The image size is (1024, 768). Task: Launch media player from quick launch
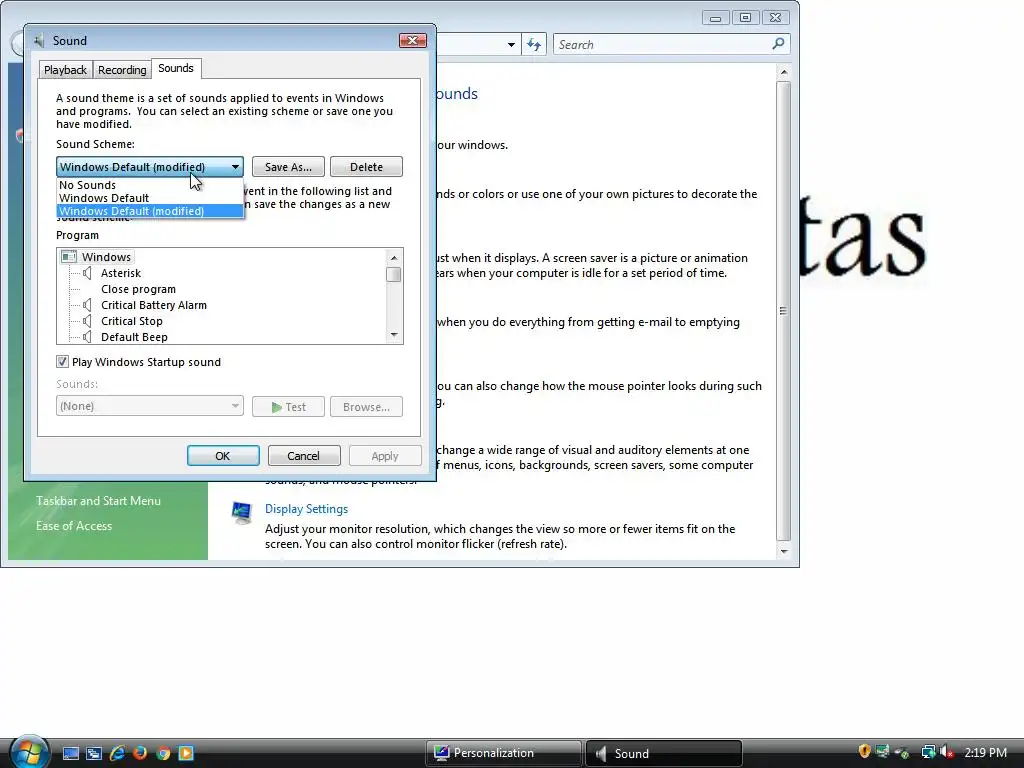coord(186,753)
